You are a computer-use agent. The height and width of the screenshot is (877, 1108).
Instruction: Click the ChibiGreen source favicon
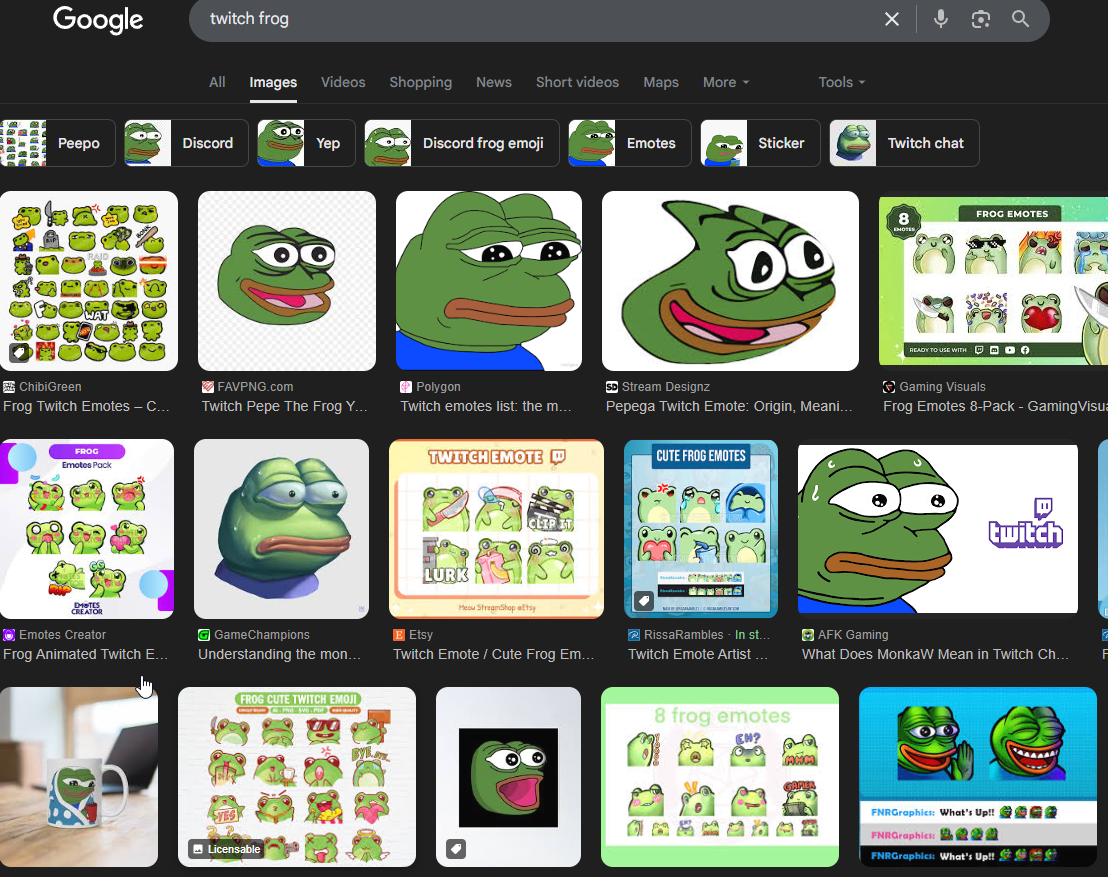click(x=9, y=387)
